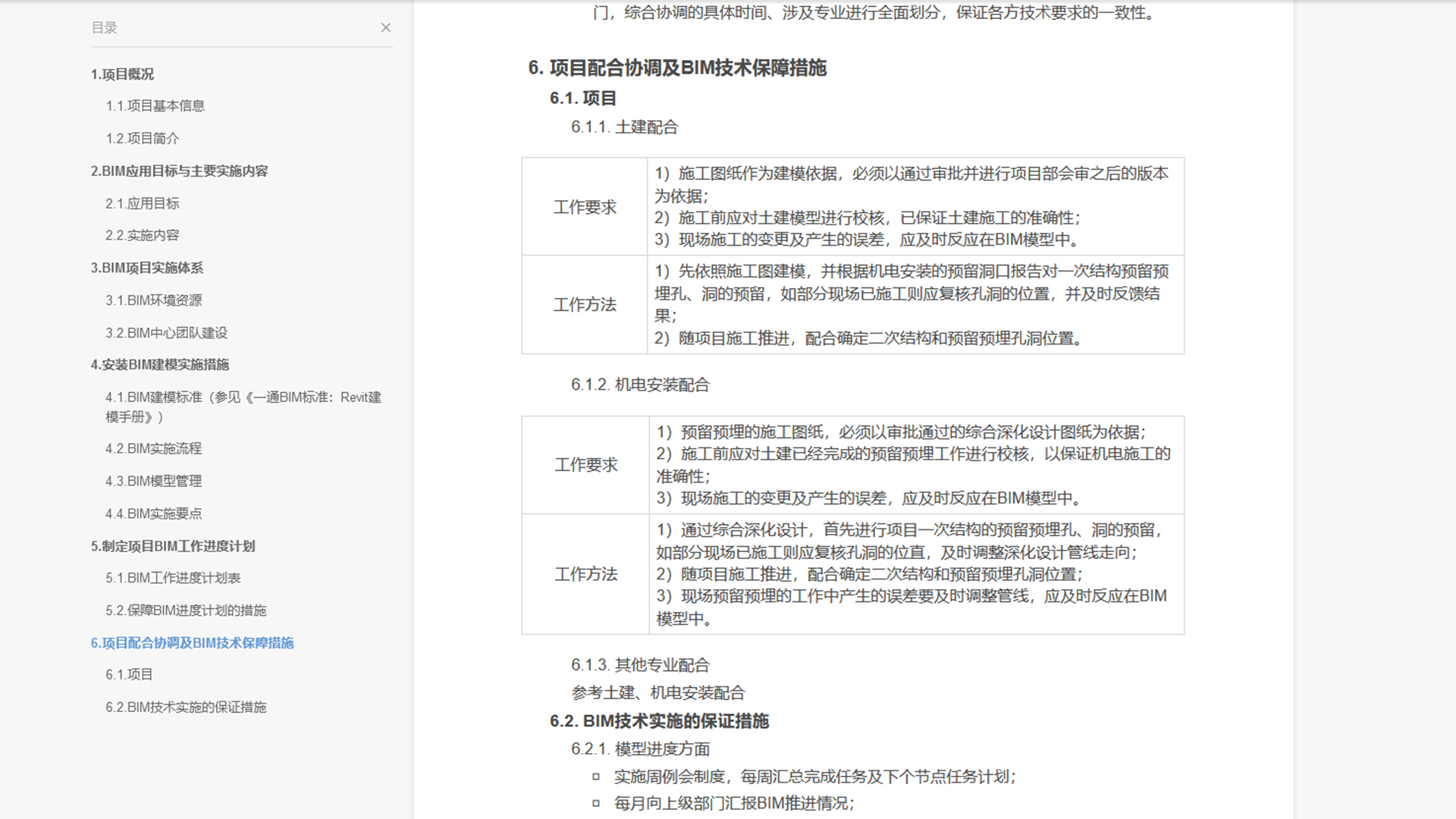This screenshot has height=819, width=1456.
Task: Open 4.安装BIM建模实施措施 in outline
Action: click(x=160, y=366)
